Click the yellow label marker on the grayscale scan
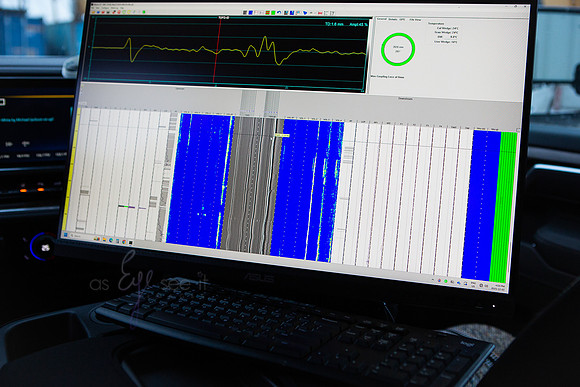 (283, 135)
